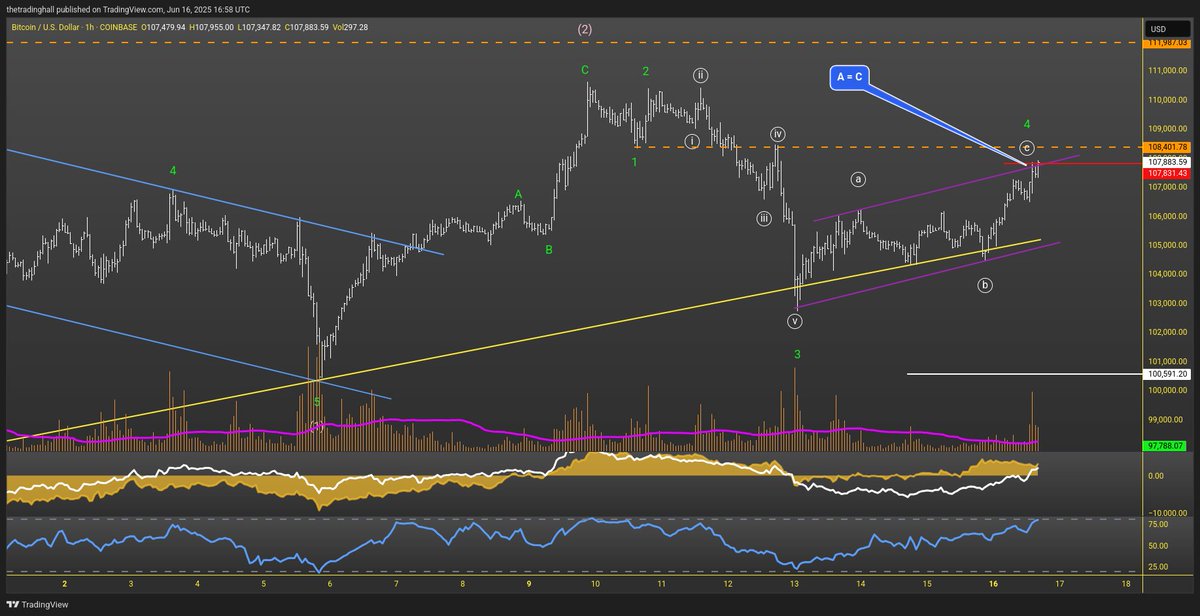This screenshot has height=616, width=1200.
Task: Click the 7 on the date axis
Action: pos(396,583)
